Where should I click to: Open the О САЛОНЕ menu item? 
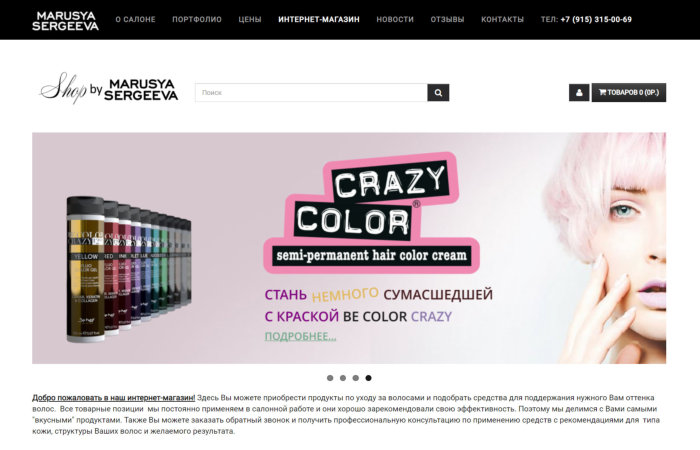pyautogui.click(x=135, y=20)
